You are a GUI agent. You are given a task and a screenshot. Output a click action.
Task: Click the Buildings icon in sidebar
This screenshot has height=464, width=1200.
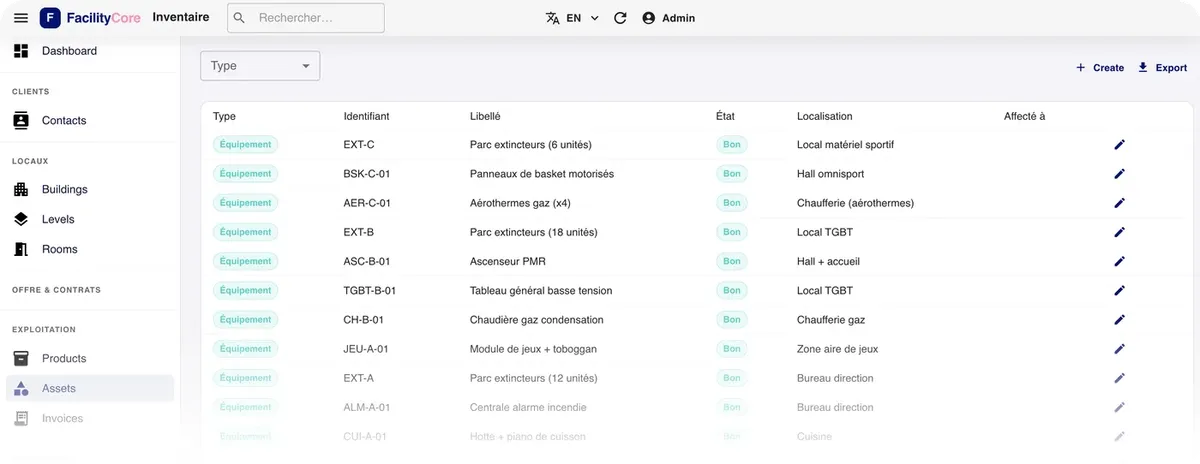coord(21,189)
